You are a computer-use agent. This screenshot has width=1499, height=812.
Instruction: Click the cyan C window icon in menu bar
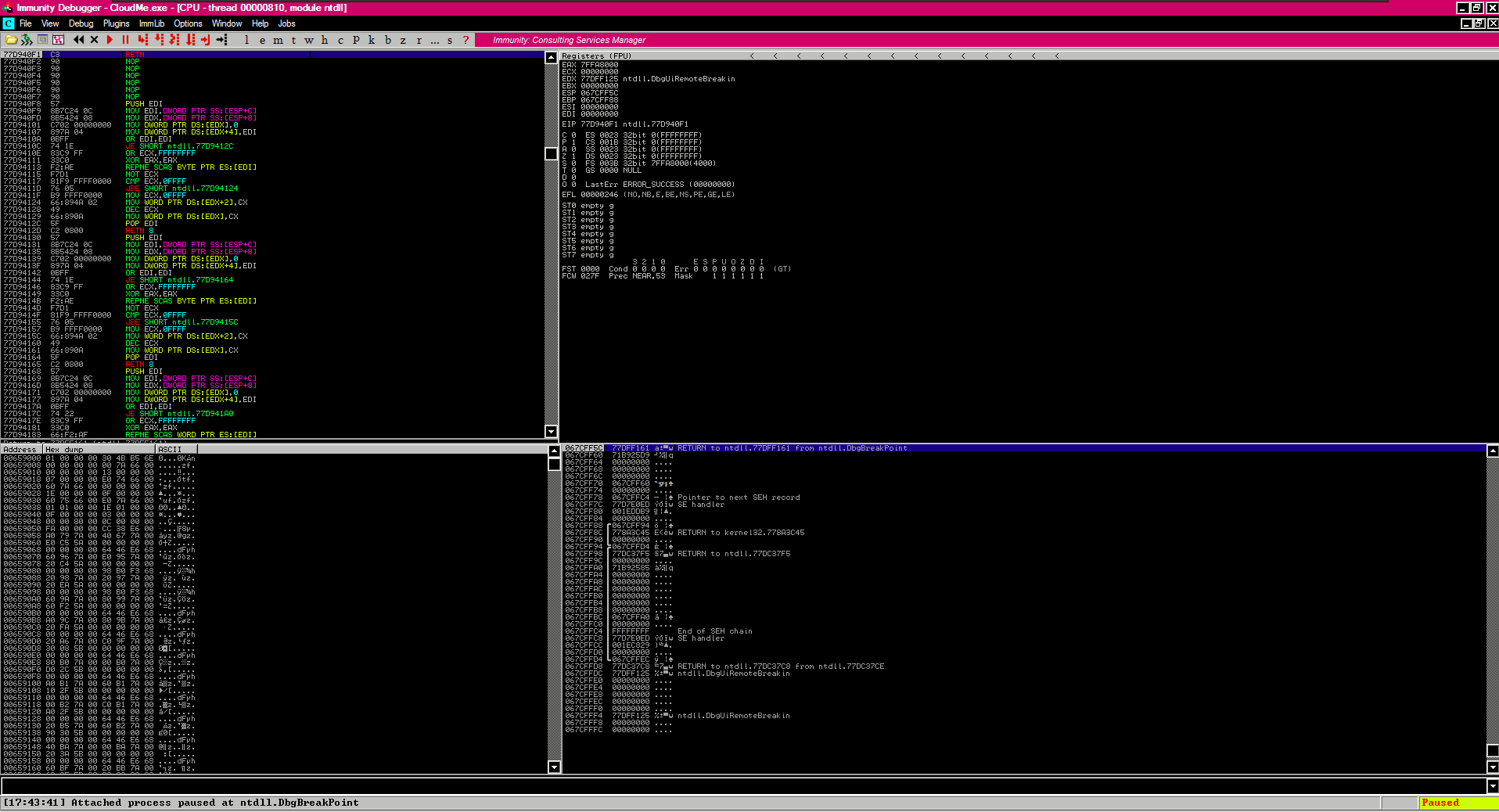[9, 23]
